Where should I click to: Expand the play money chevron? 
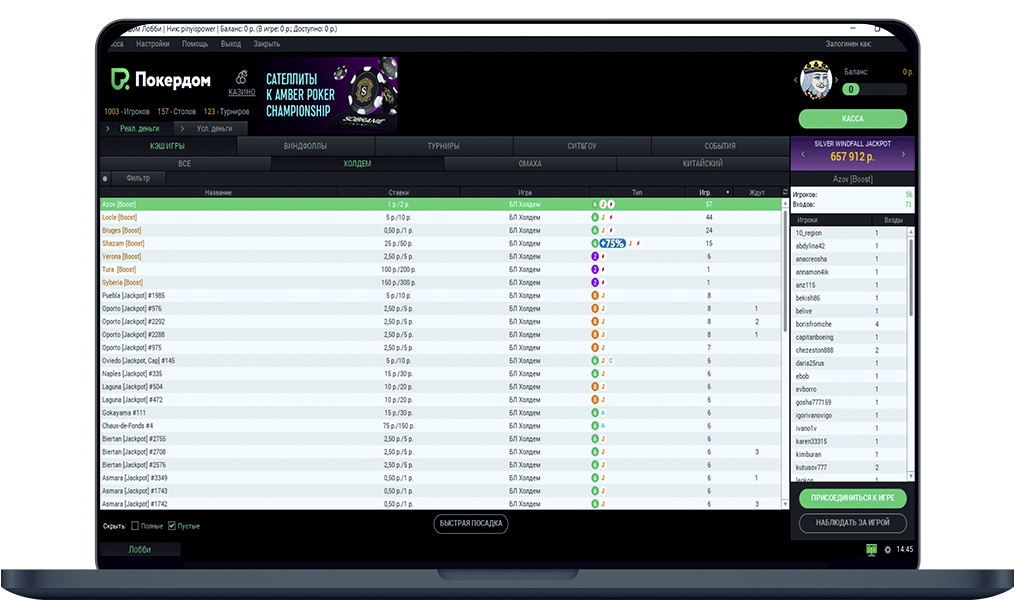(x=184, y=129)
